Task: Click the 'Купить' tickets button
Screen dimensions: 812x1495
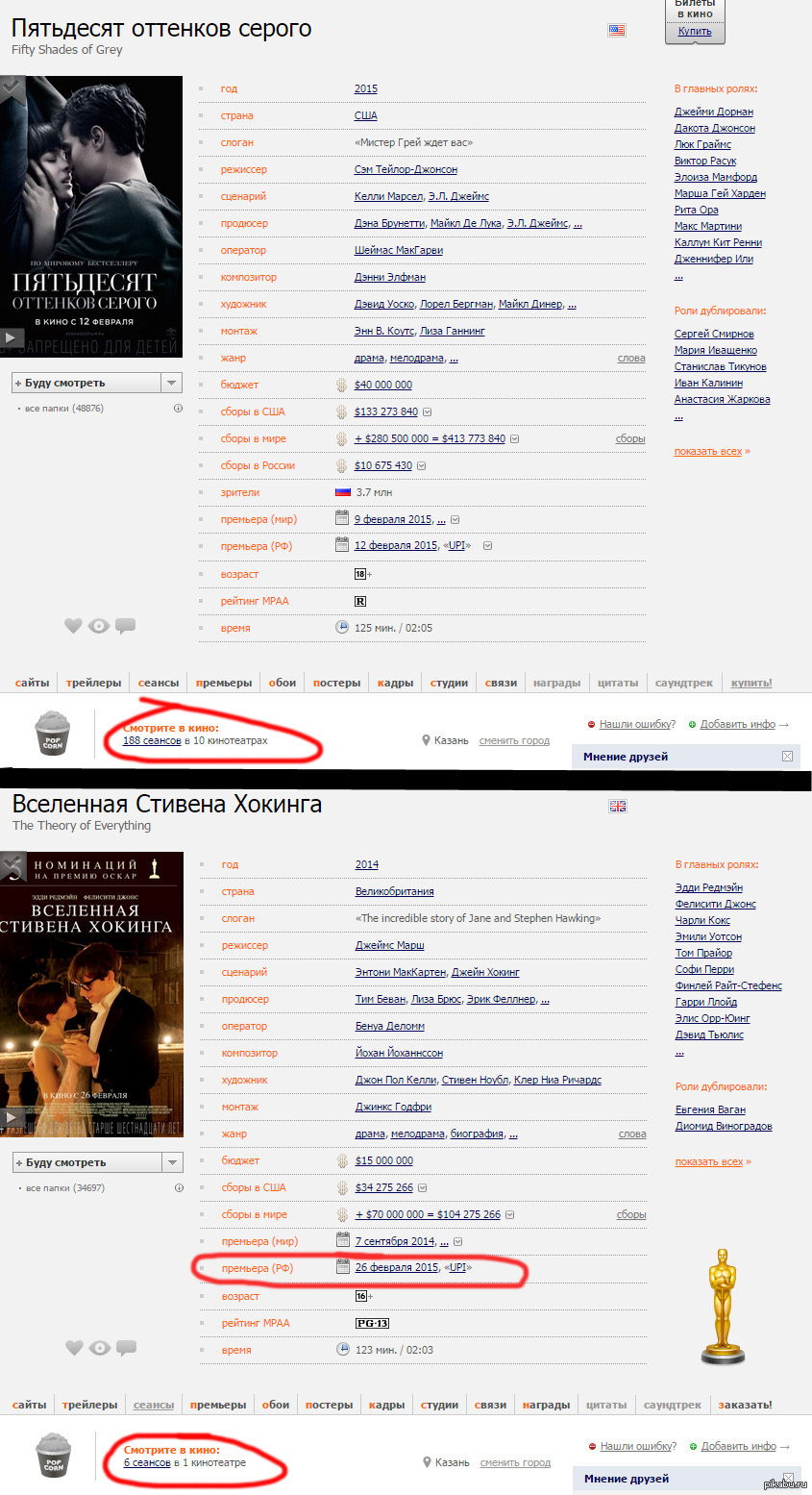Action: point(695,32)
